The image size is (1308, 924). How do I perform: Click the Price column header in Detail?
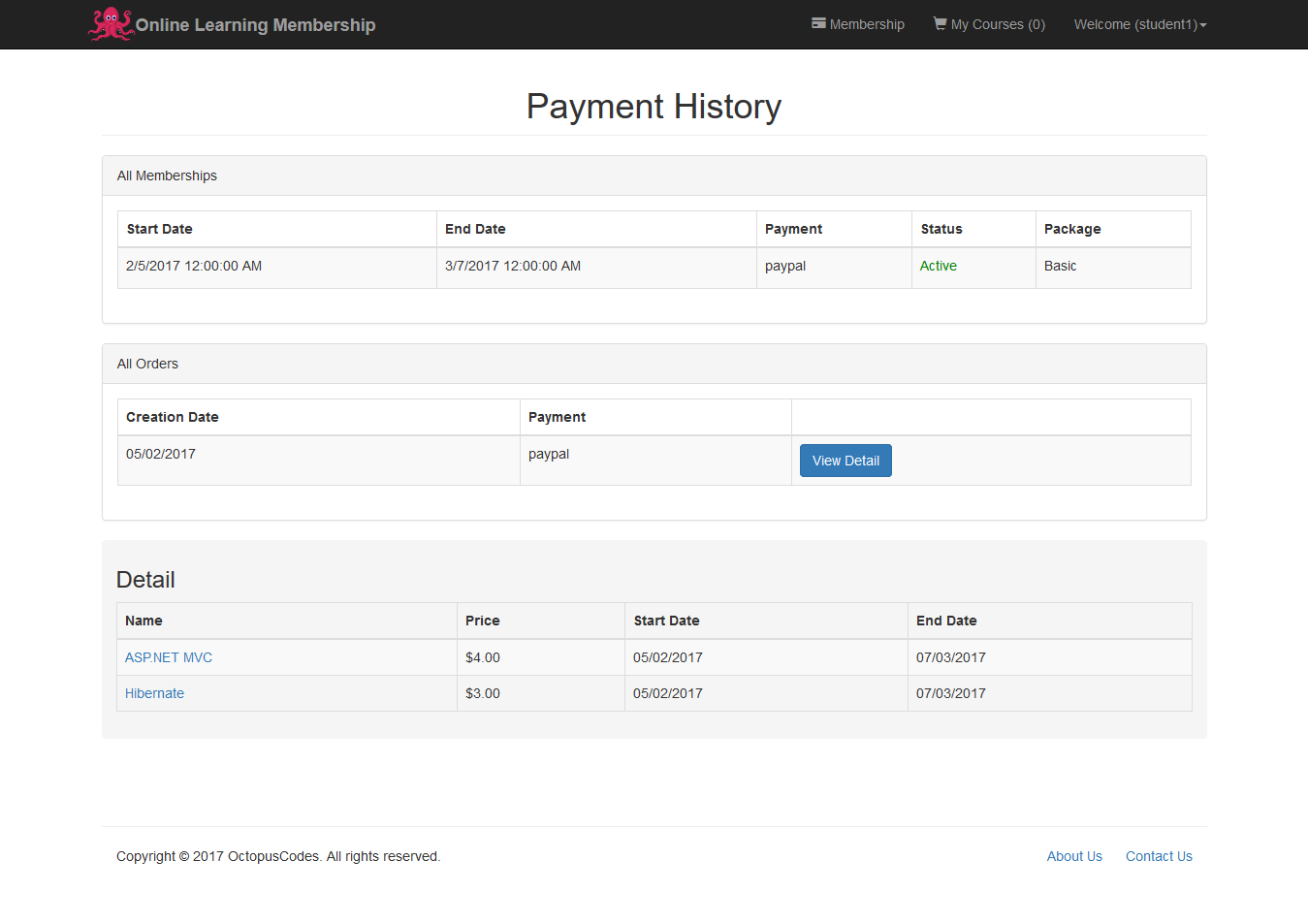click(x=482, y=621)
